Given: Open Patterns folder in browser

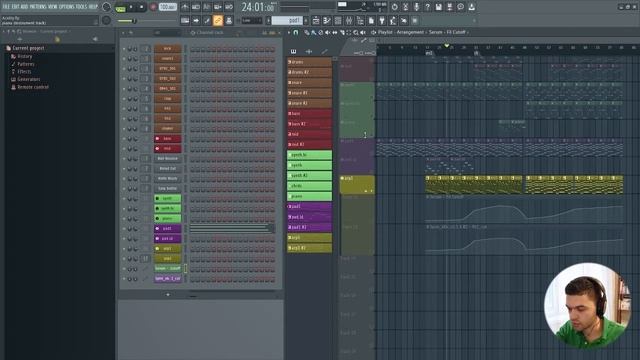Looking at the screenshot, I should click(x=25, y=64).
